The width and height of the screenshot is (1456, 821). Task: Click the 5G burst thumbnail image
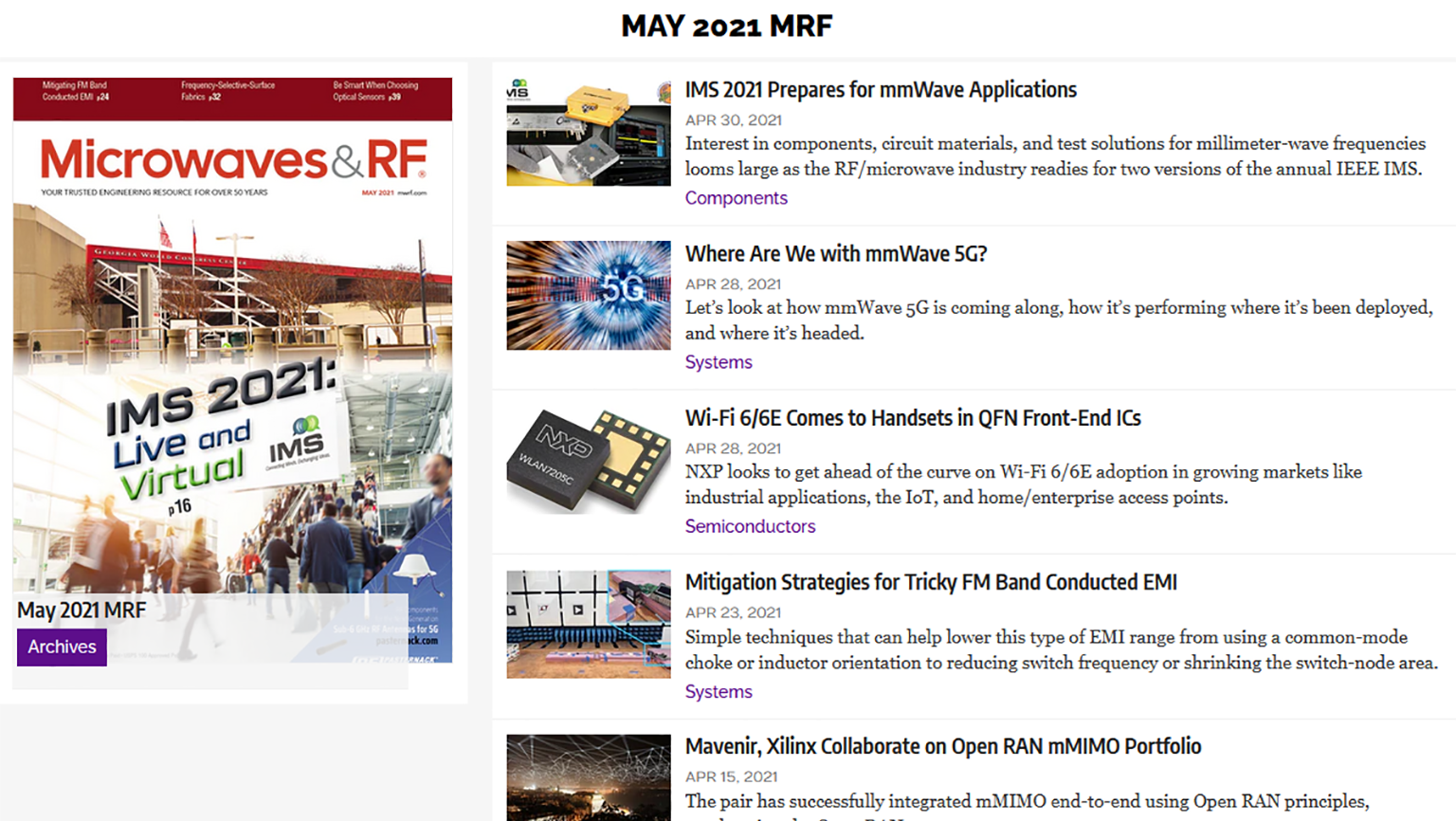(x=588, y=296)
